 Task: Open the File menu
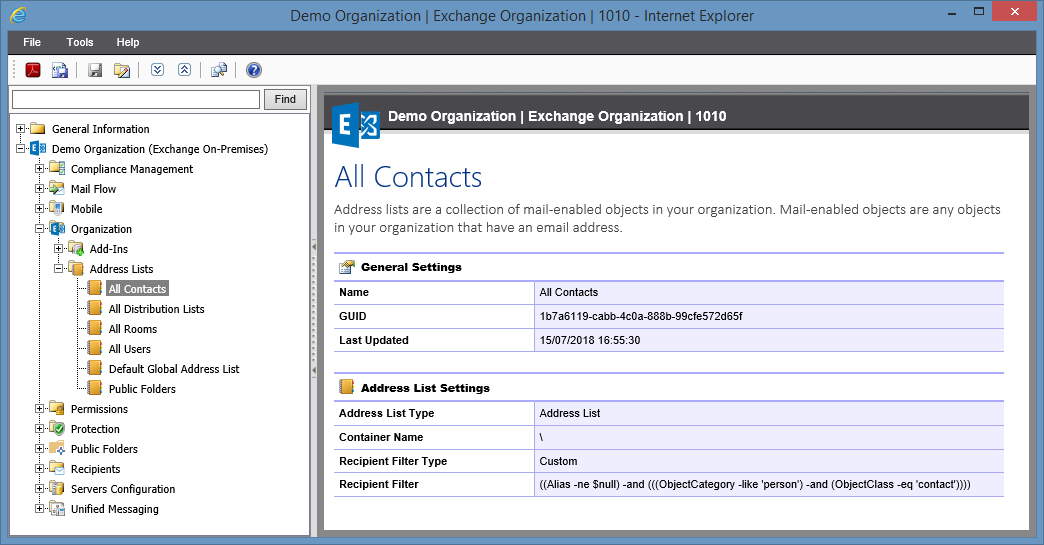pyautogui.click(x=32, y=42)
